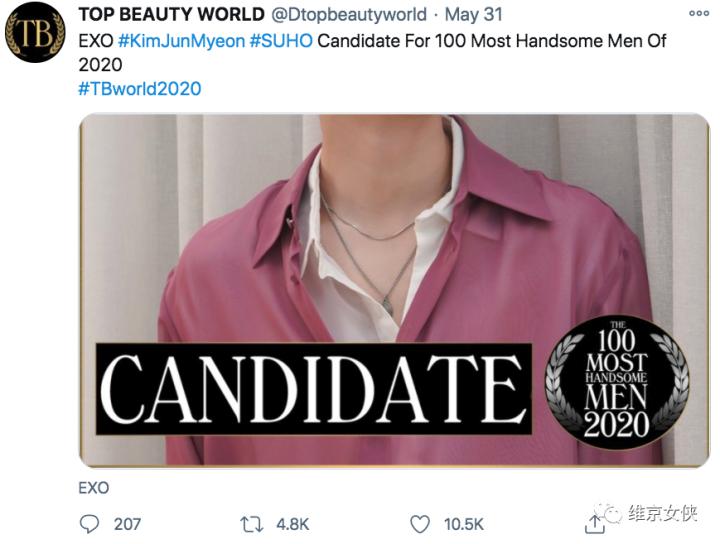Screen dimensions: 720x544
Task: Like the tweet with the heart icon
Action: point(420,523)
